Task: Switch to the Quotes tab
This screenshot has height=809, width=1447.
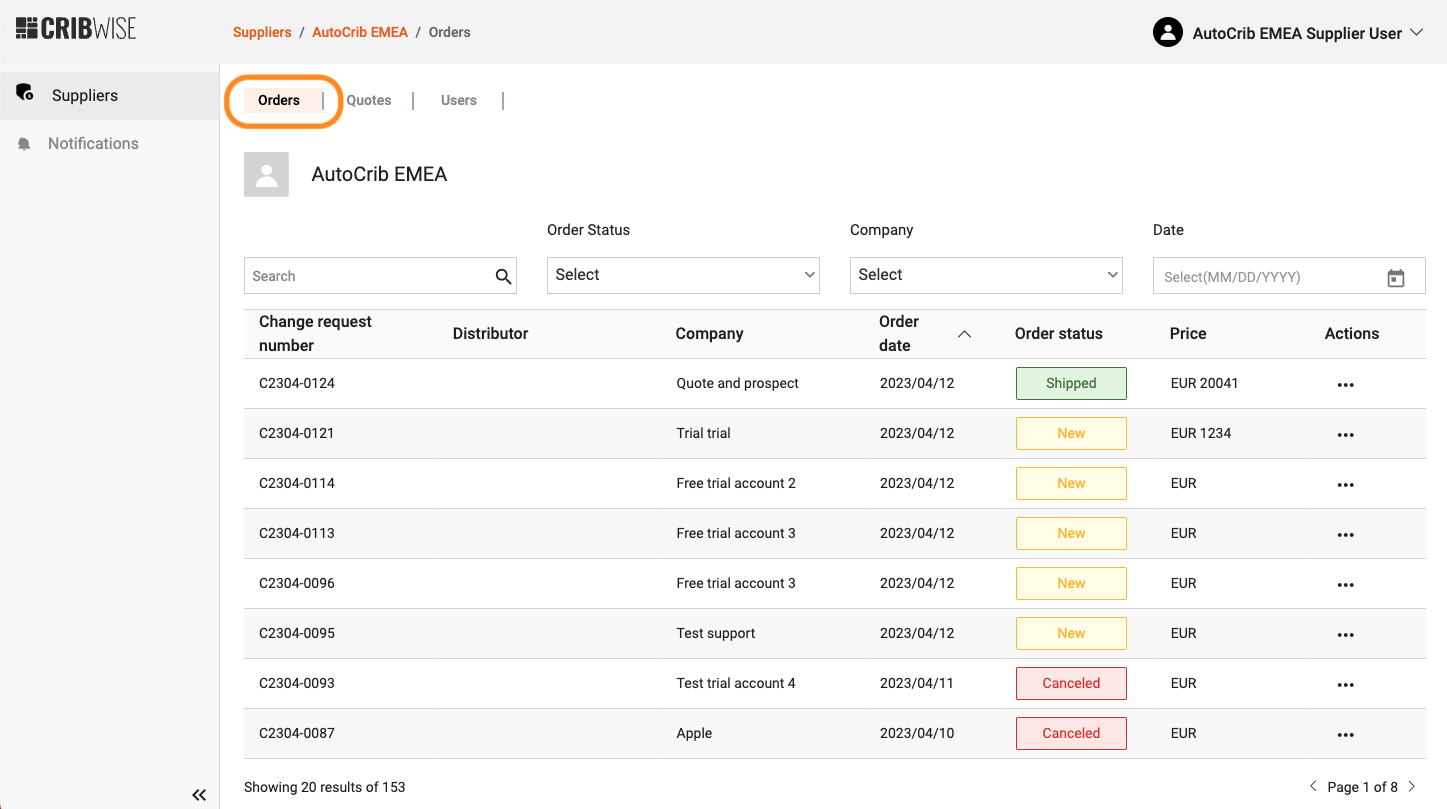Action: (x=369, y=100)
